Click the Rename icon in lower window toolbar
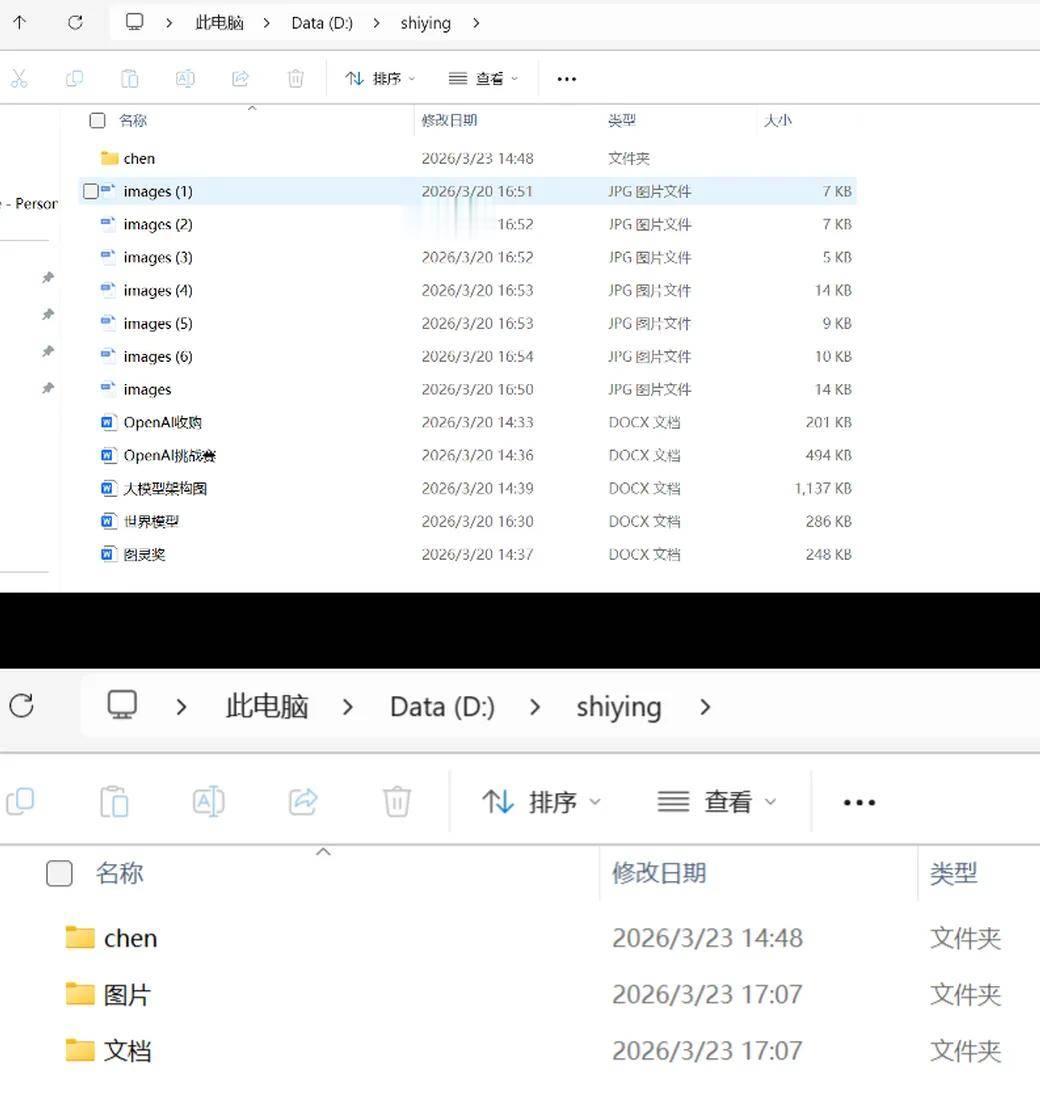Viewport: 1040px width, 1095px height. [x=209, y=801]
